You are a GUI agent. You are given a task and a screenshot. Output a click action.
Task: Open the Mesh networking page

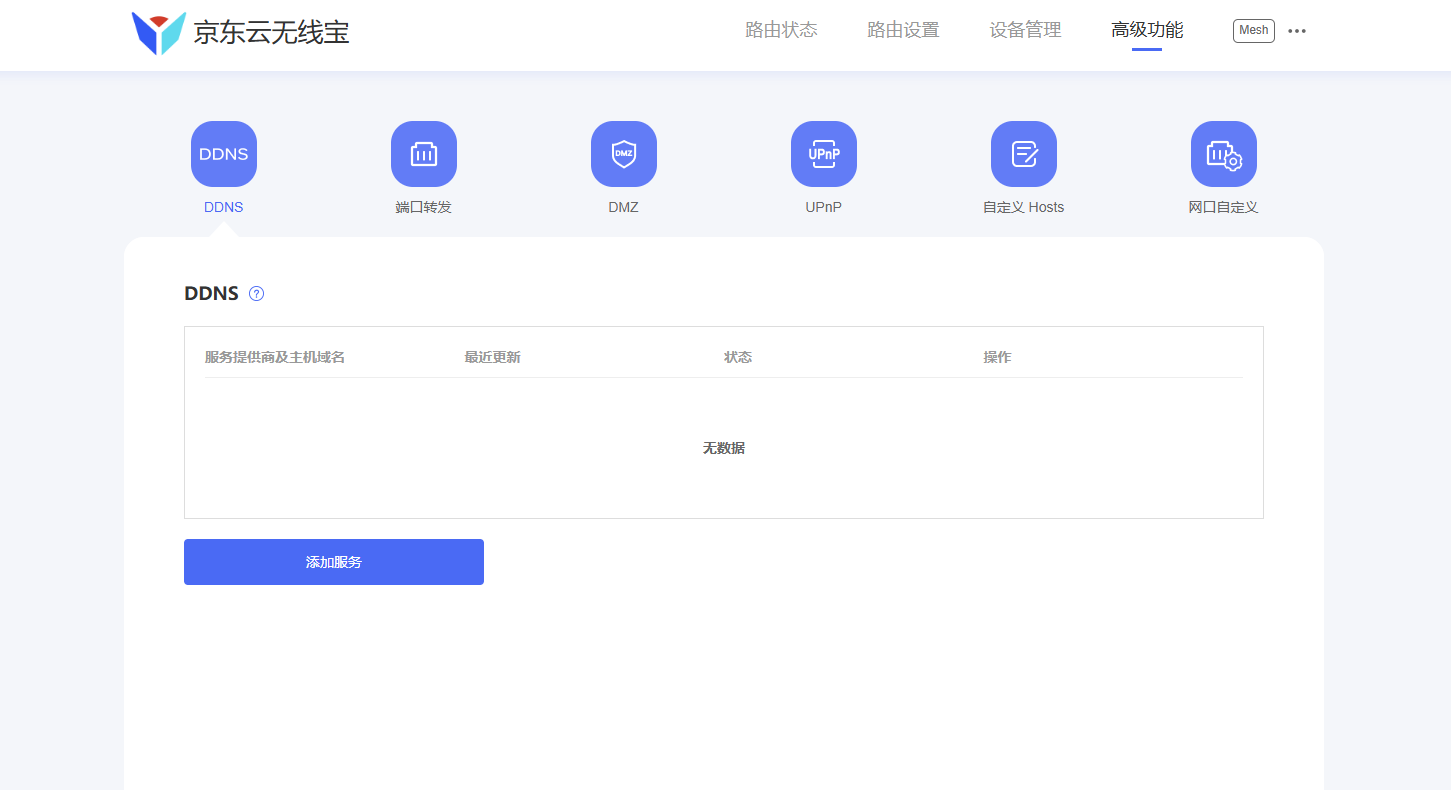(1253, 30)
